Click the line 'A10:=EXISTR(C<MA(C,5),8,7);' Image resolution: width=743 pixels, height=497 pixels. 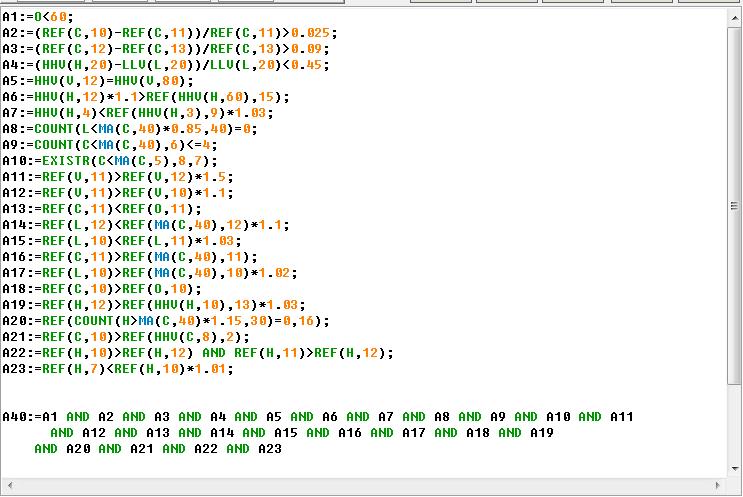click(110, 161)
